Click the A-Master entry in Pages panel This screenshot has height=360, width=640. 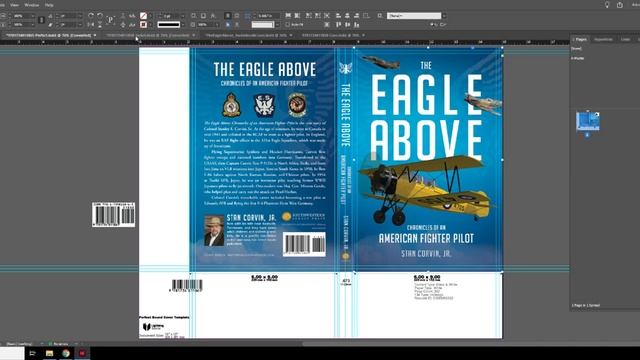[x=578, y=58]
